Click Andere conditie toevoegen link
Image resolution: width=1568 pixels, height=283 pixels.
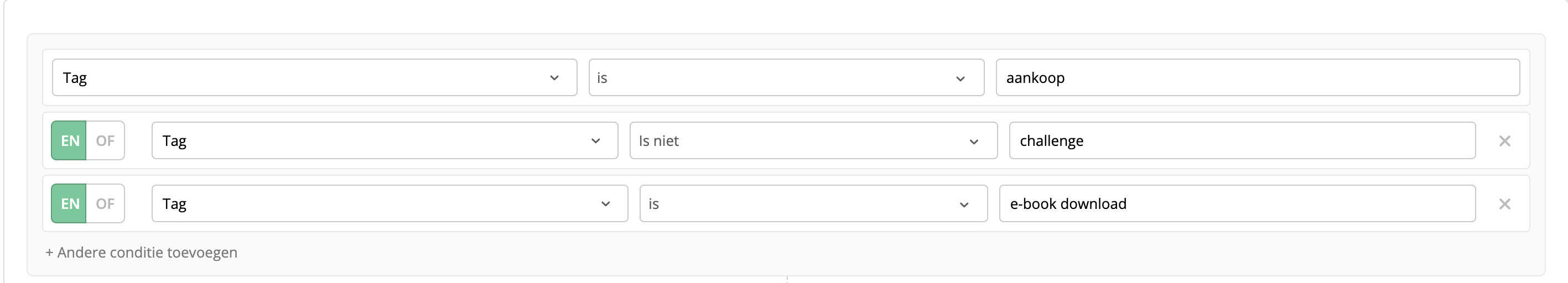pos(141,253)
